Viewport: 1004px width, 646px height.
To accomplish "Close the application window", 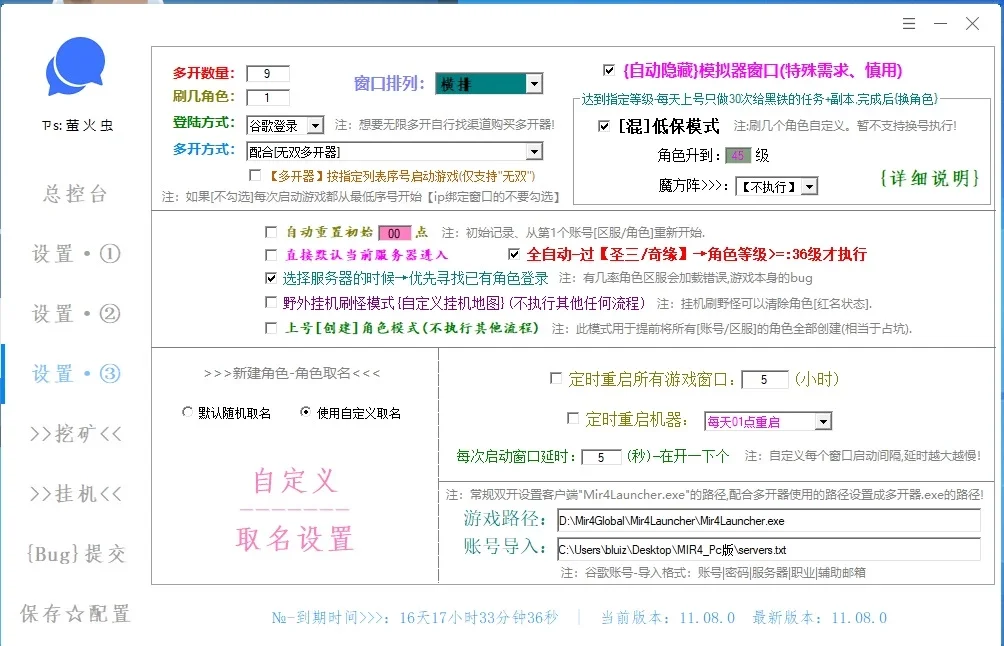I will 972,24.
